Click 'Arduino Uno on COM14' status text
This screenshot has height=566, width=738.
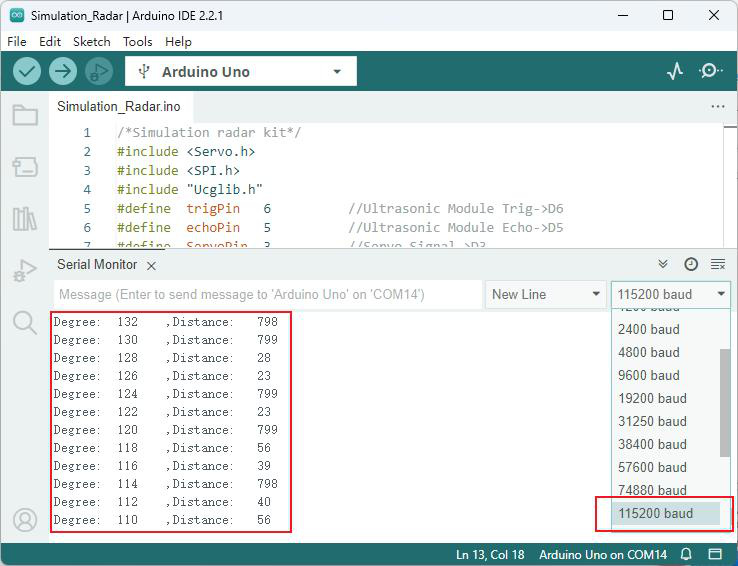[603, 555]
